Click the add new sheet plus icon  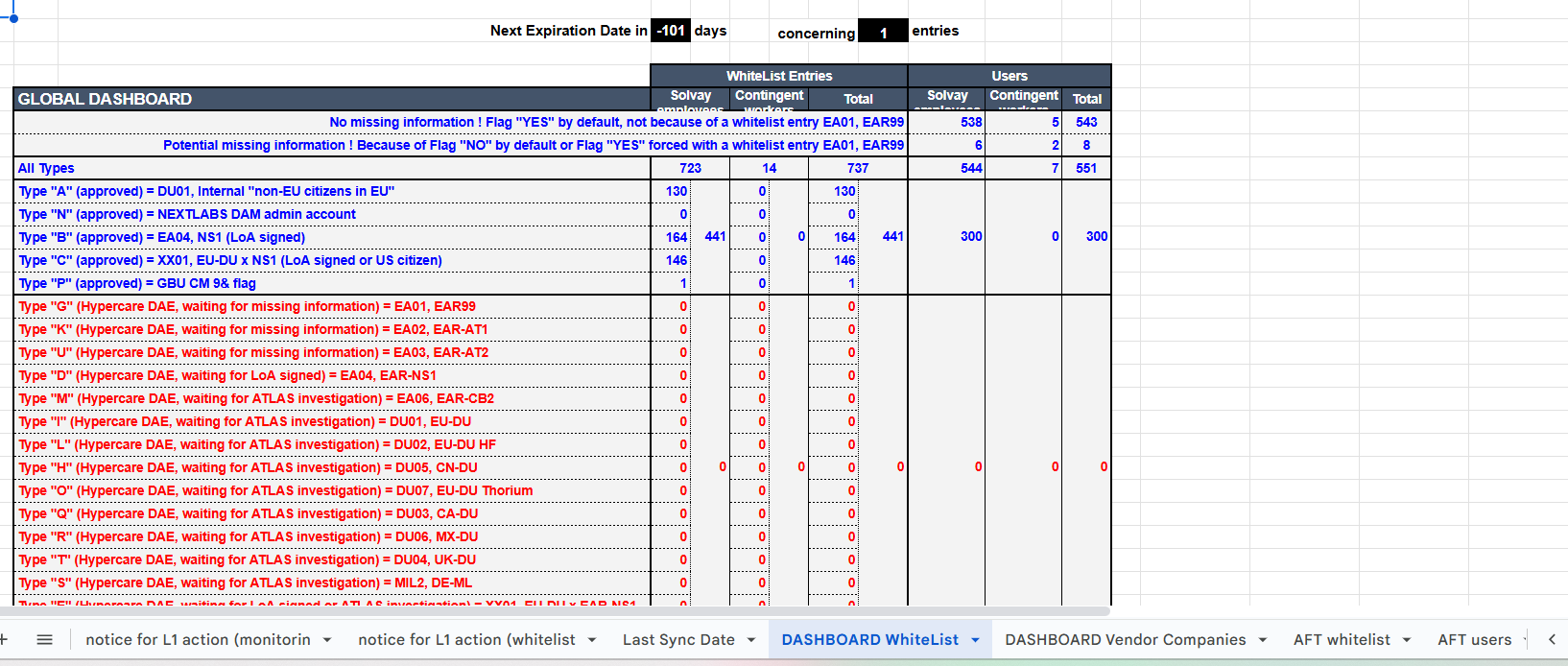(x=4, y=639)
